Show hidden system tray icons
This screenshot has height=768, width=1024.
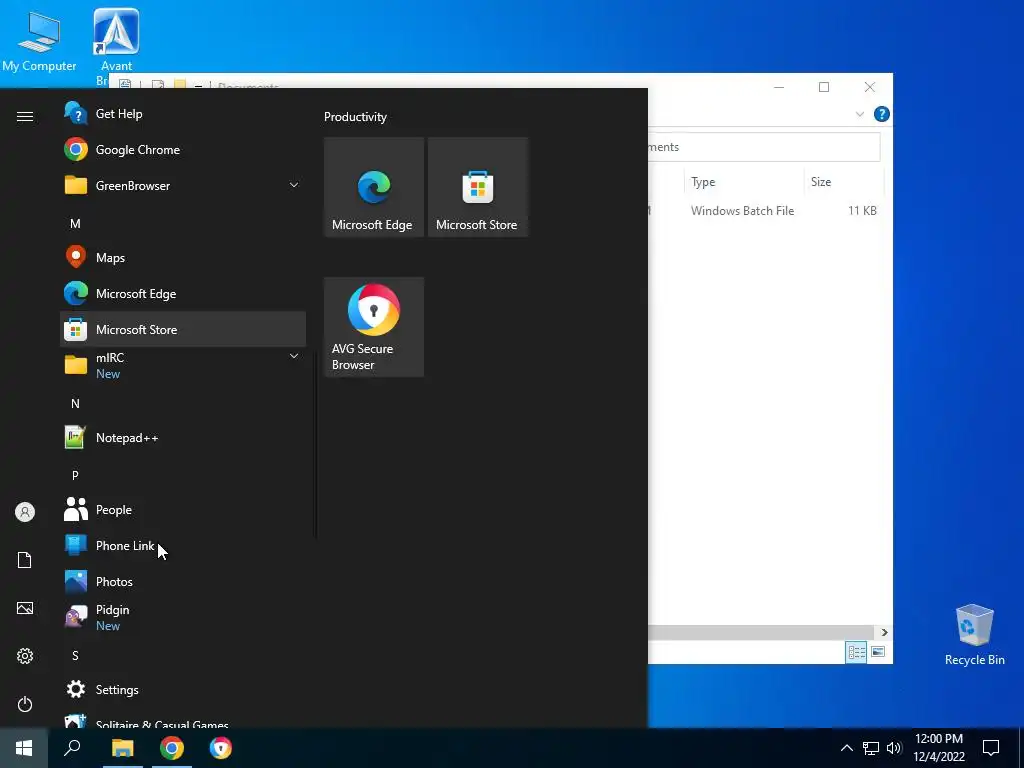846,748
